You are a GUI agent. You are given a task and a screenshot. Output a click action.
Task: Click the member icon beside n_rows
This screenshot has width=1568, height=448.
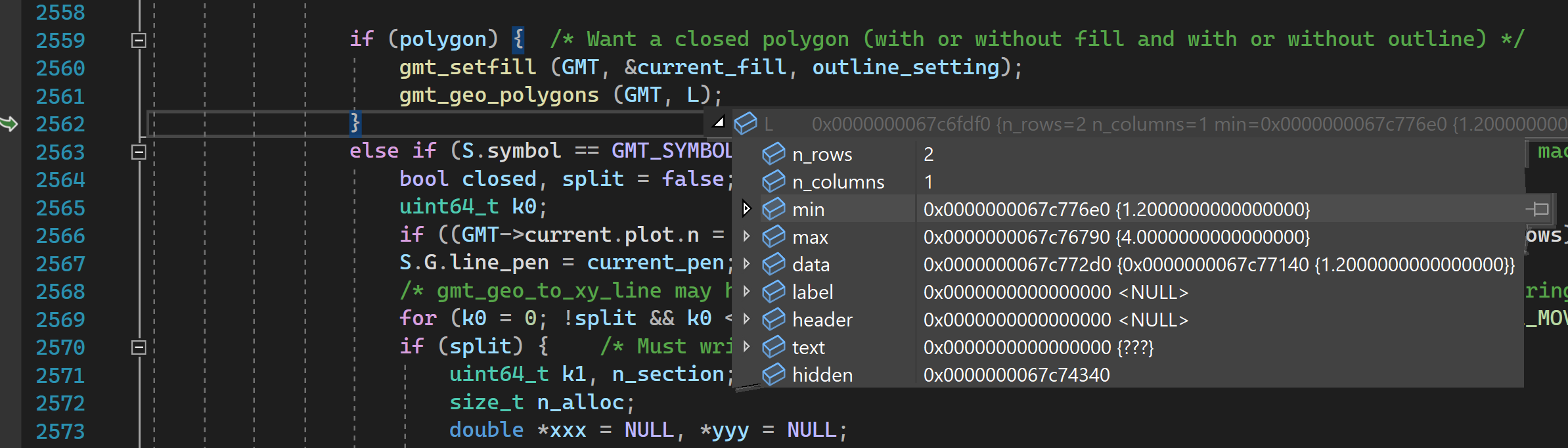pyautogui.click(x=774, y=154)
